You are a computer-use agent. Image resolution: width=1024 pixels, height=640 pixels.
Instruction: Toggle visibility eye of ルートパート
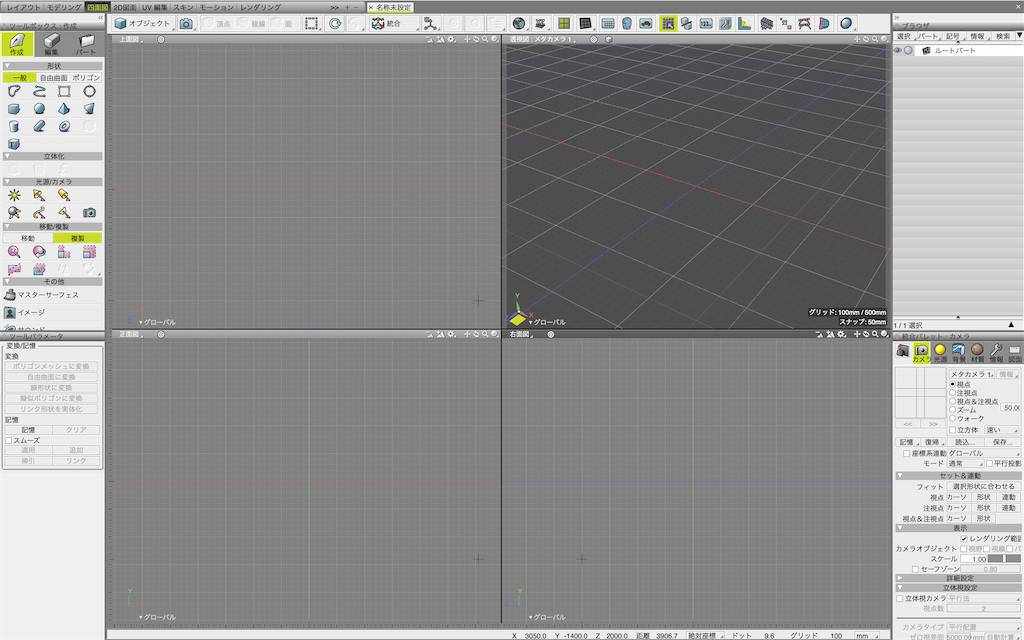tap(898, 50)
